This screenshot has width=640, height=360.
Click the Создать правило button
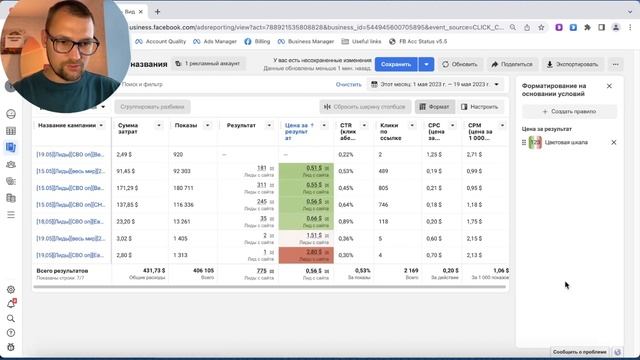[x=569, y=111]
